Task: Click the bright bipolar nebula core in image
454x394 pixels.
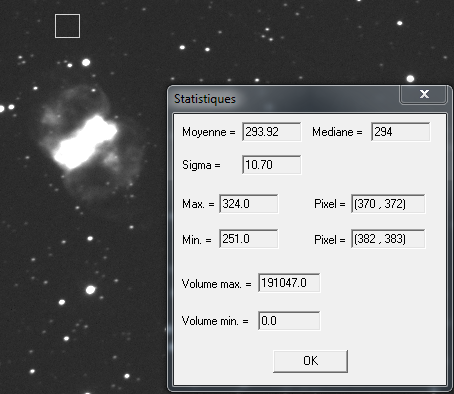Action: tap(85, 142)
